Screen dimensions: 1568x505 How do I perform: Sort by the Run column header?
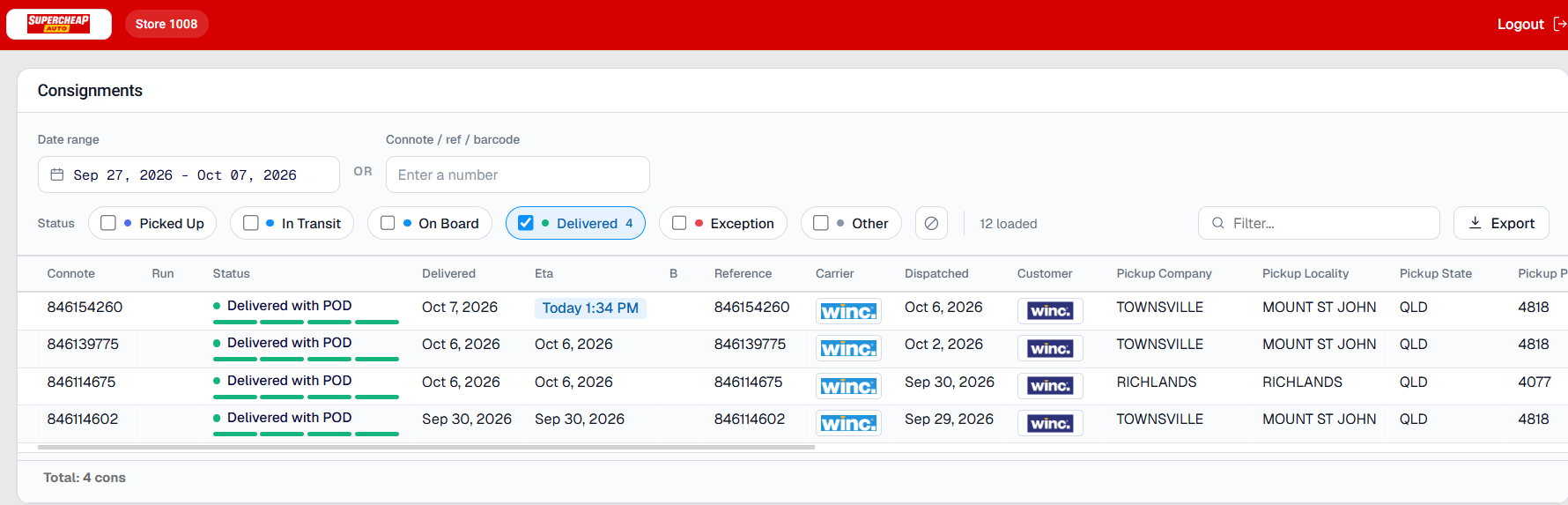pos(162,273)
